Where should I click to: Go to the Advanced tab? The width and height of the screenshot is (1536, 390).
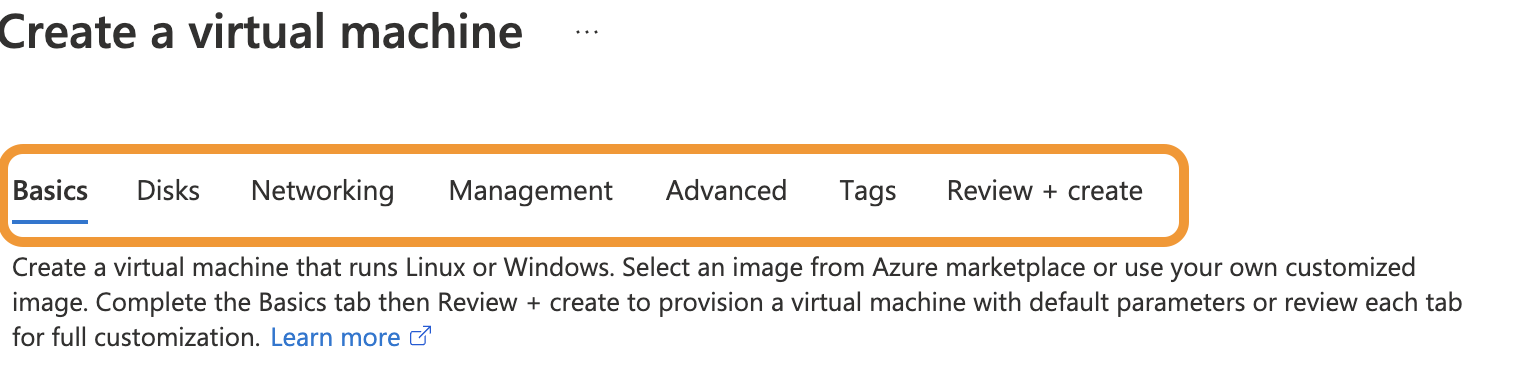726,191
